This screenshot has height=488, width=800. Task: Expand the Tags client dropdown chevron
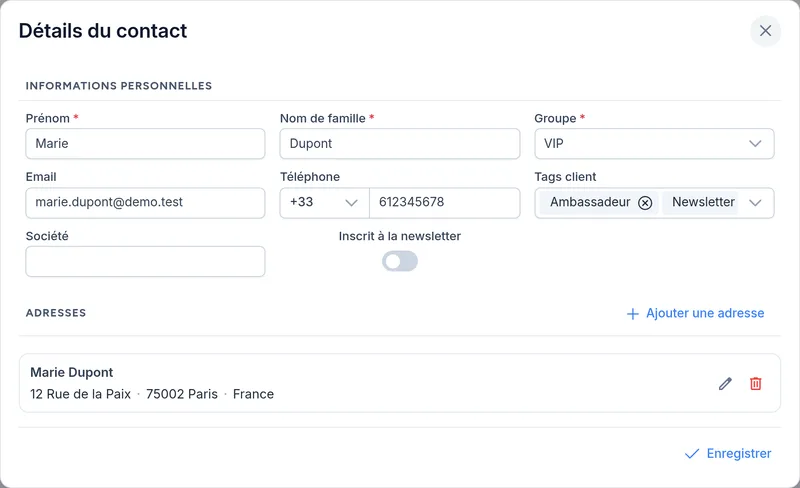[x=755, y=203]
